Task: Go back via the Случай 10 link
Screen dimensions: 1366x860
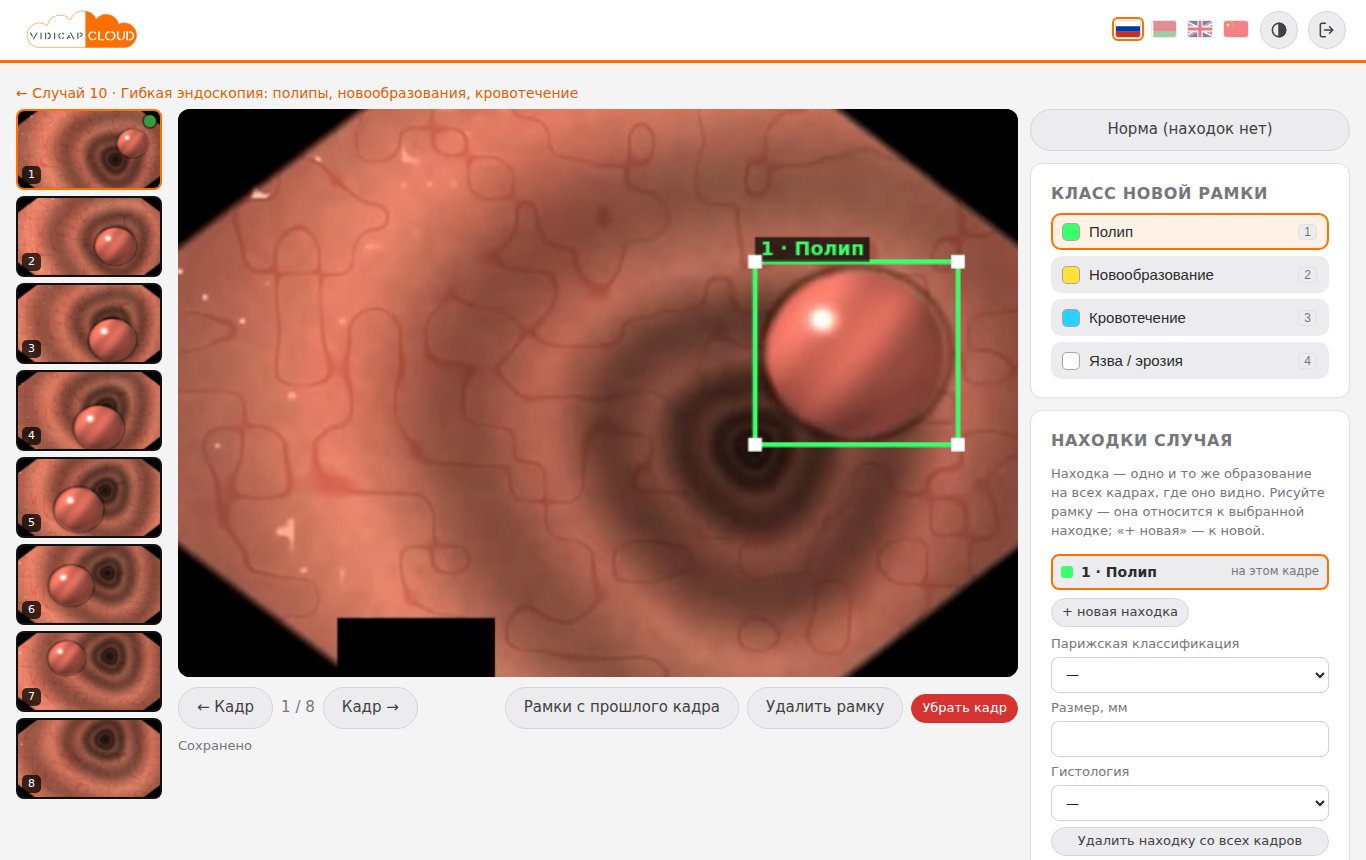Action: coord(297,93)
